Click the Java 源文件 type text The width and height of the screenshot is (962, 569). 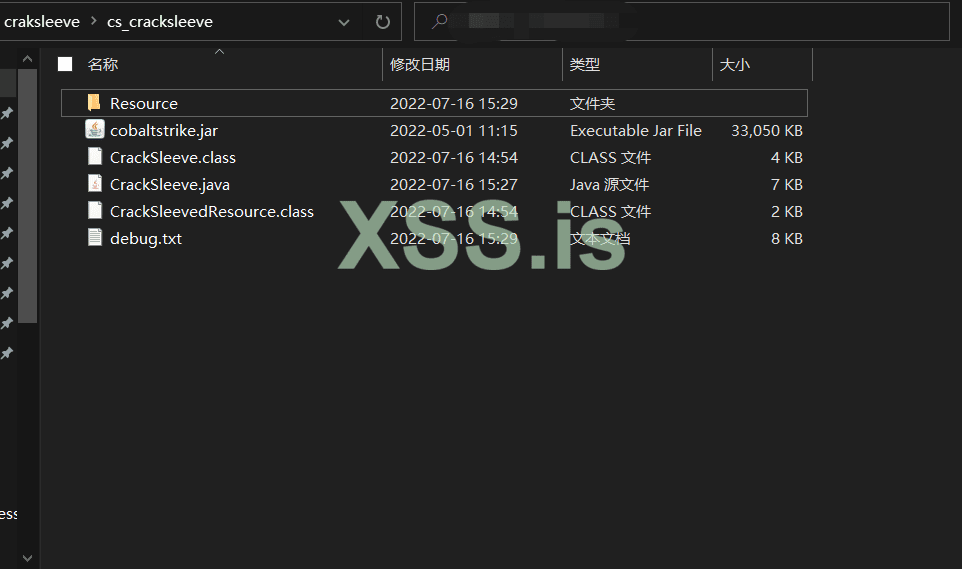coord(609,184)
